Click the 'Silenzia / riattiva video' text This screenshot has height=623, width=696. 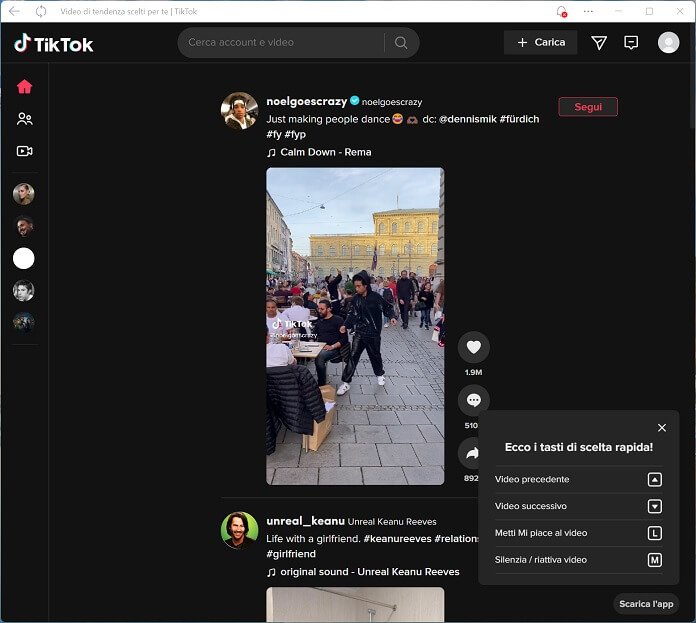tap(541, 560)
